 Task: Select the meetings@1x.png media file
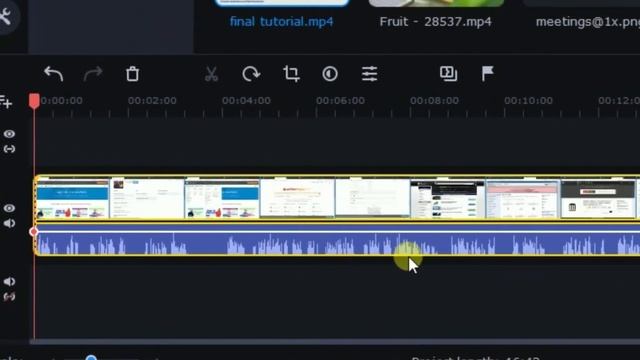tap(588, 22)
